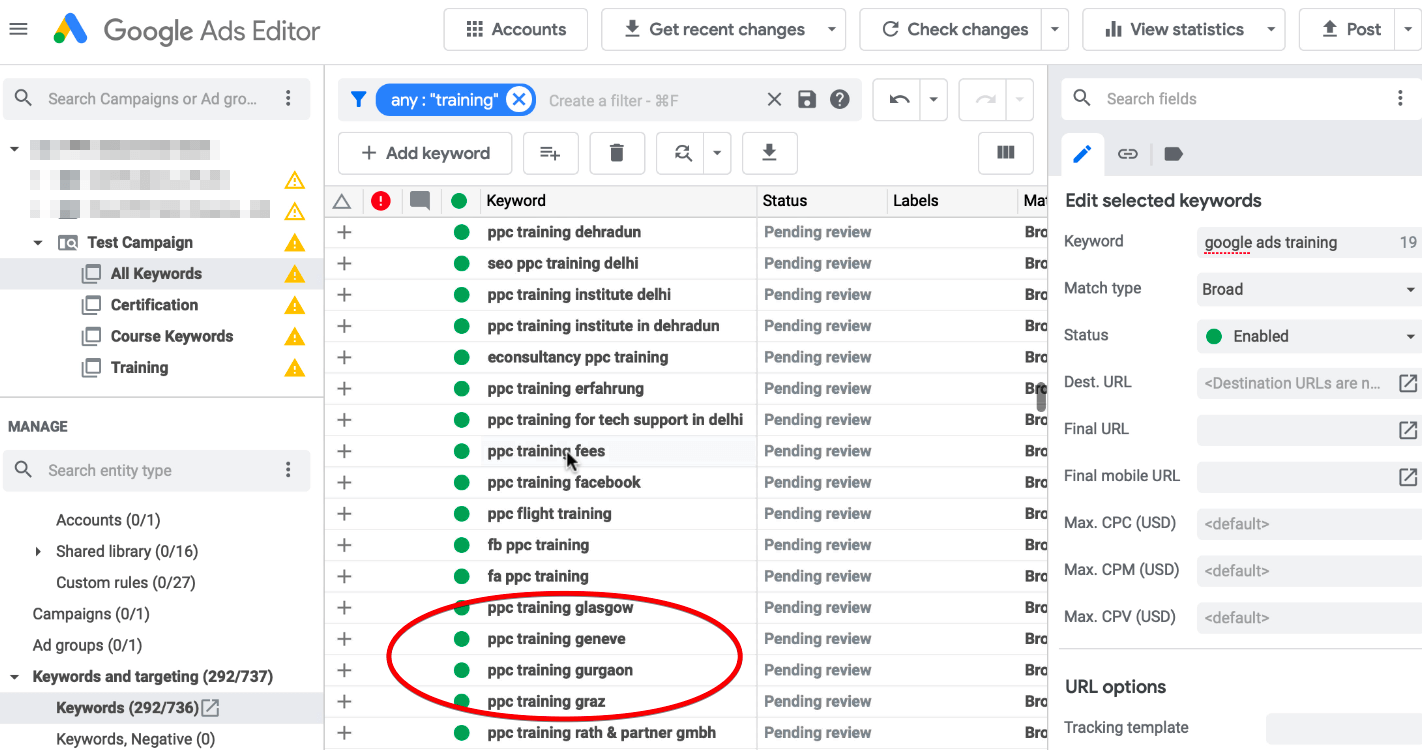The height and width of the screenshot is (750, 1422).
Task: Open replace text dropdown arrow
Action: click(717, 153)
